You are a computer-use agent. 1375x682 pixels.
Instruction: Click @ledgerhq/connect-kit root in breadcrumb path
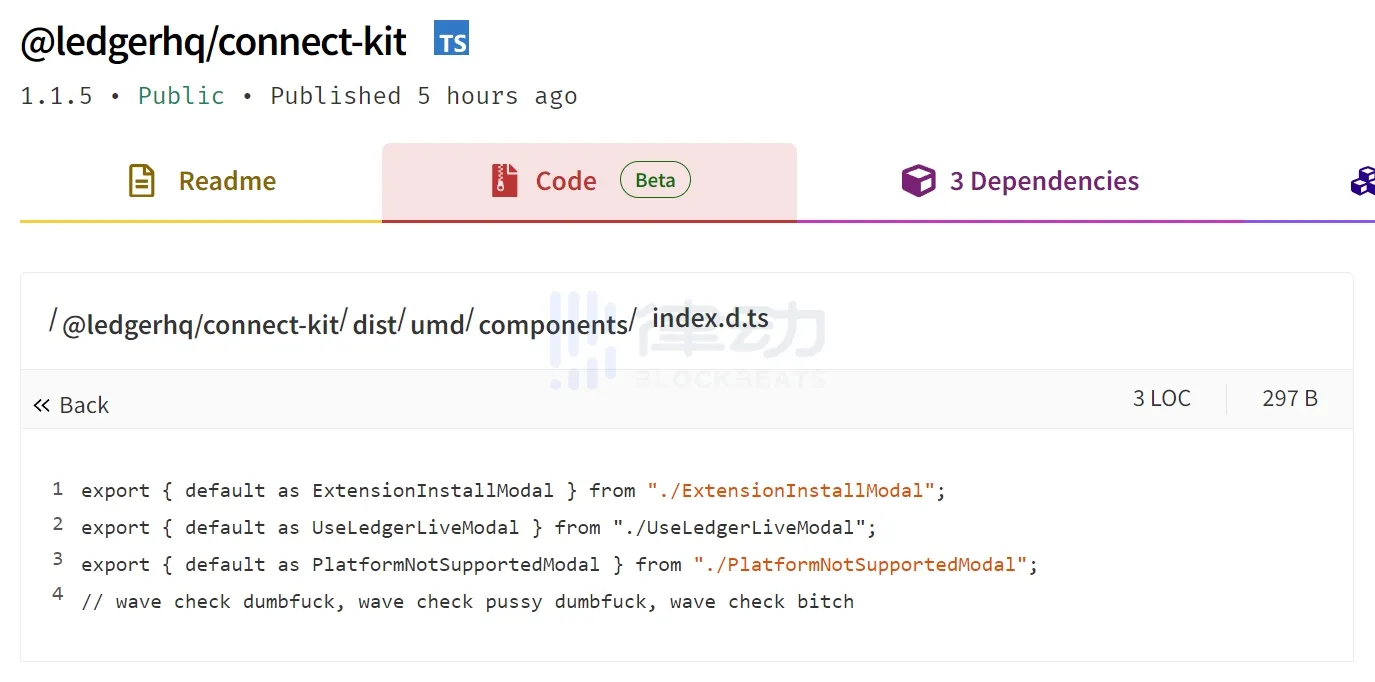point(200,325)
